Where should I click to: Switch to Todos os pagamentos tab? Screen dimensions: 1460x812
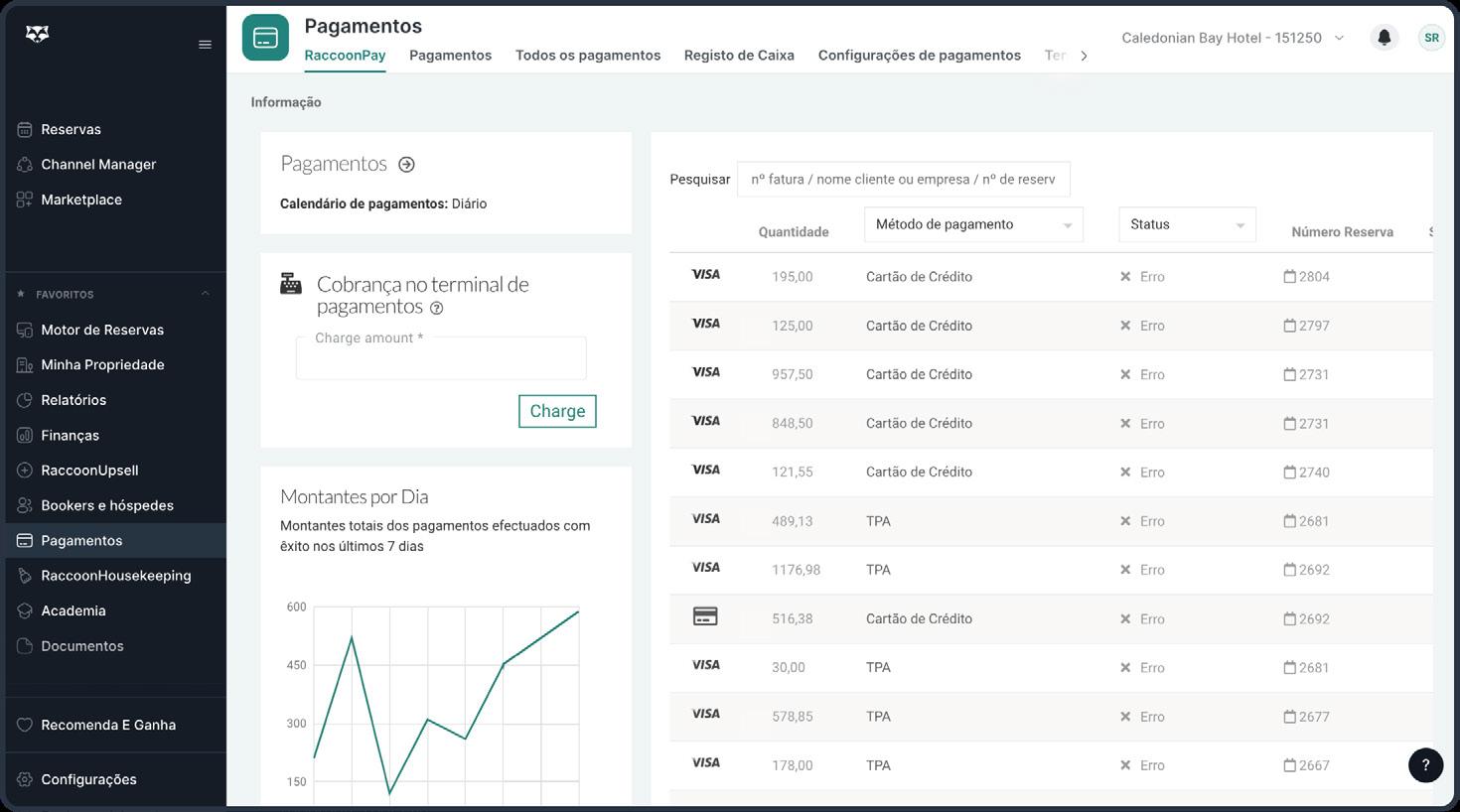(588, 56)
